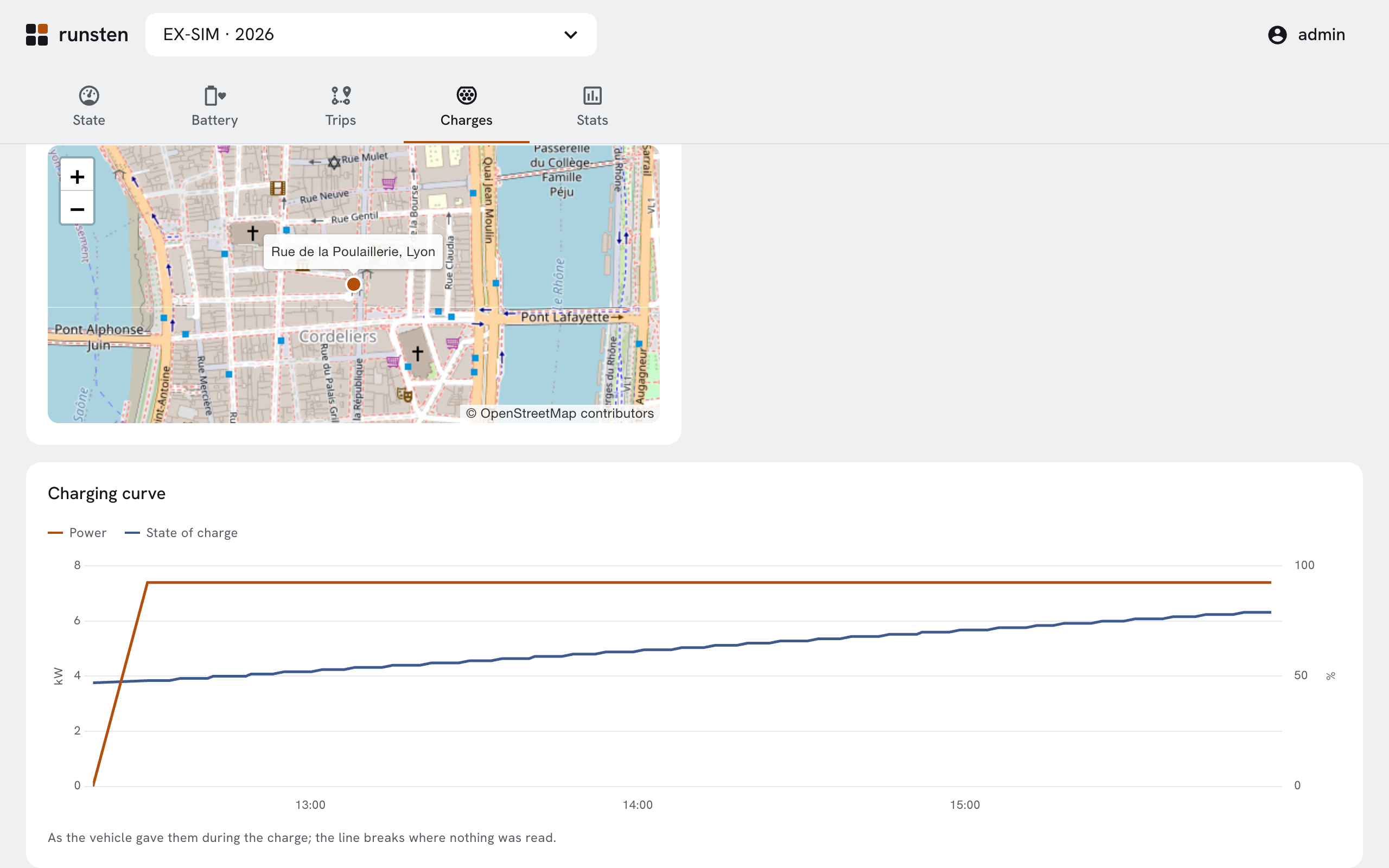This screenshot has height=868, width=1389.
Task: Click the 15:00 time axis label
Action: 965,805
